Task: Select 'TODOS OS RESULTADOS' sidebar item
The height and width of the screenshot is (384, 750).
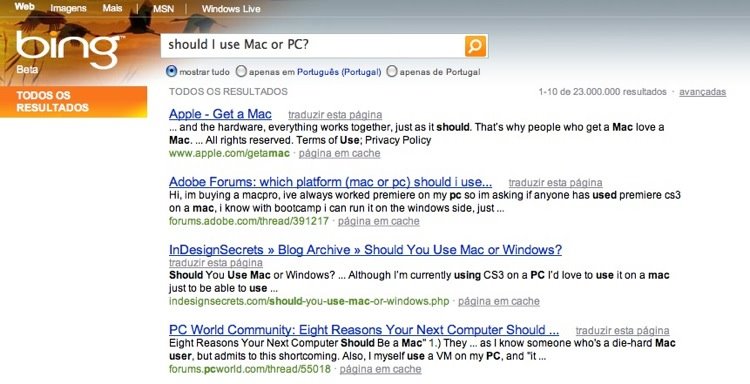Action: (x=74, y=101)
